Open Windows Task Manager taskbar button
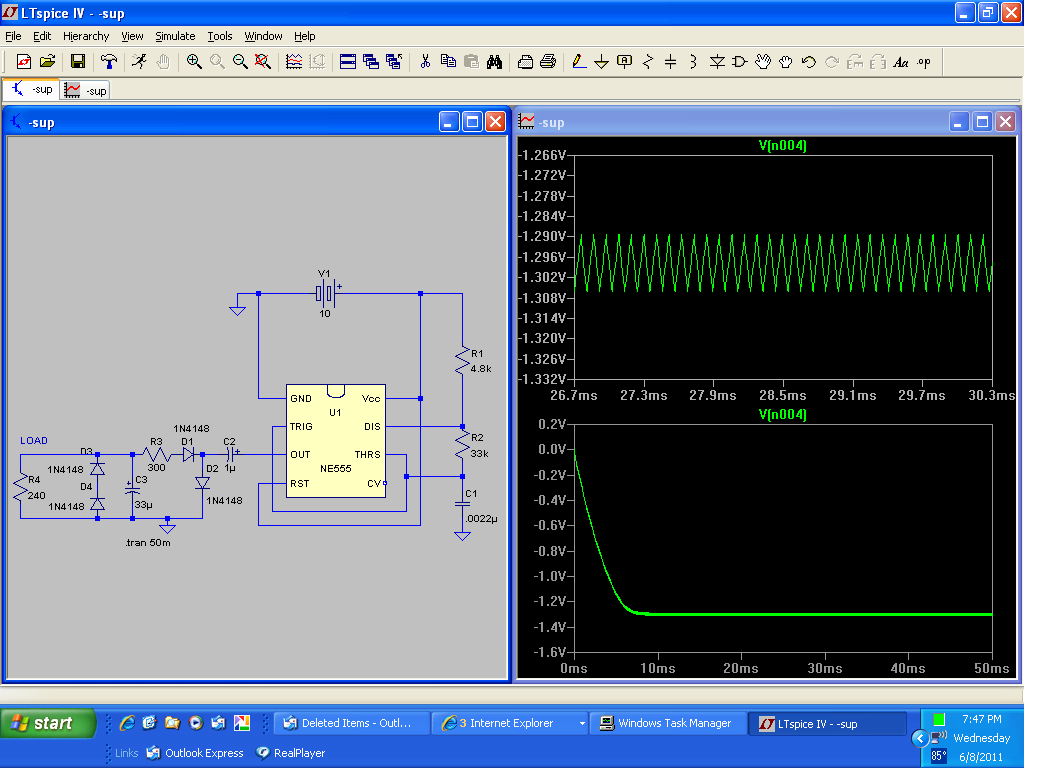 click(x=668, y=723)
